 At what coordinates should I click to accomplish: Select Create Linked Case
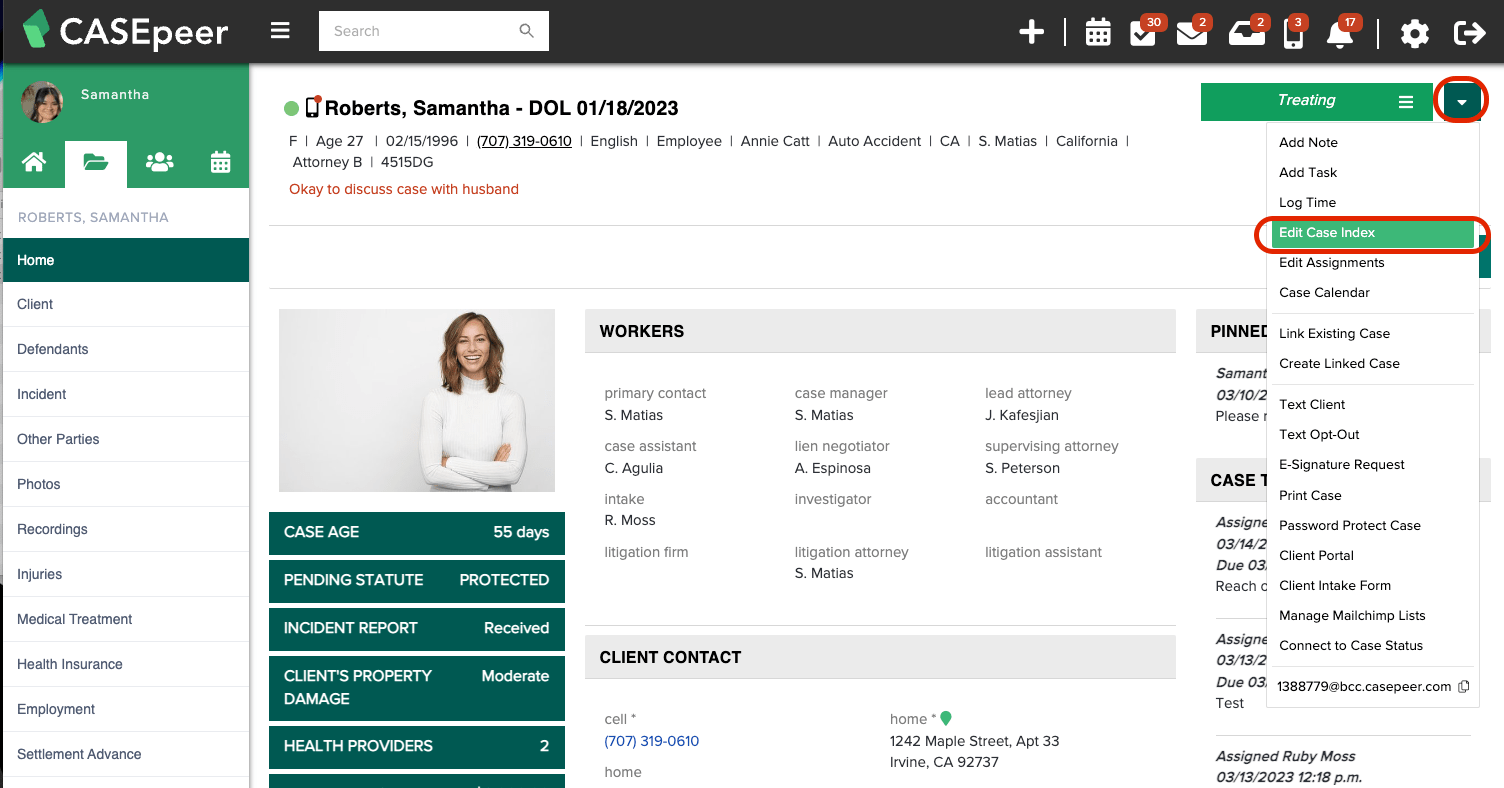(1339, 363)
